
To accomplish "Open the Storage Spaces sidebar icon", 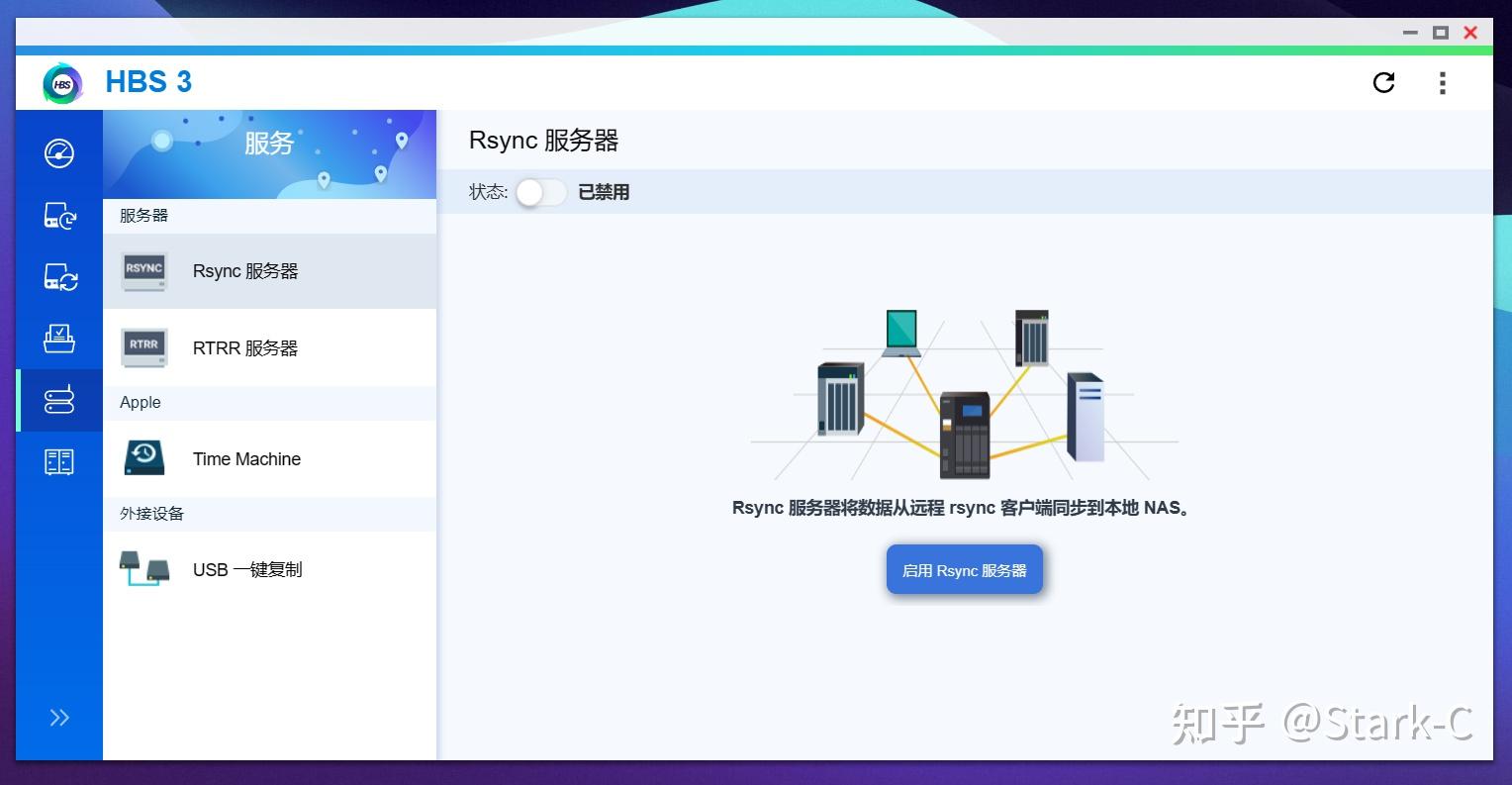I will click(x=58, y=460).
